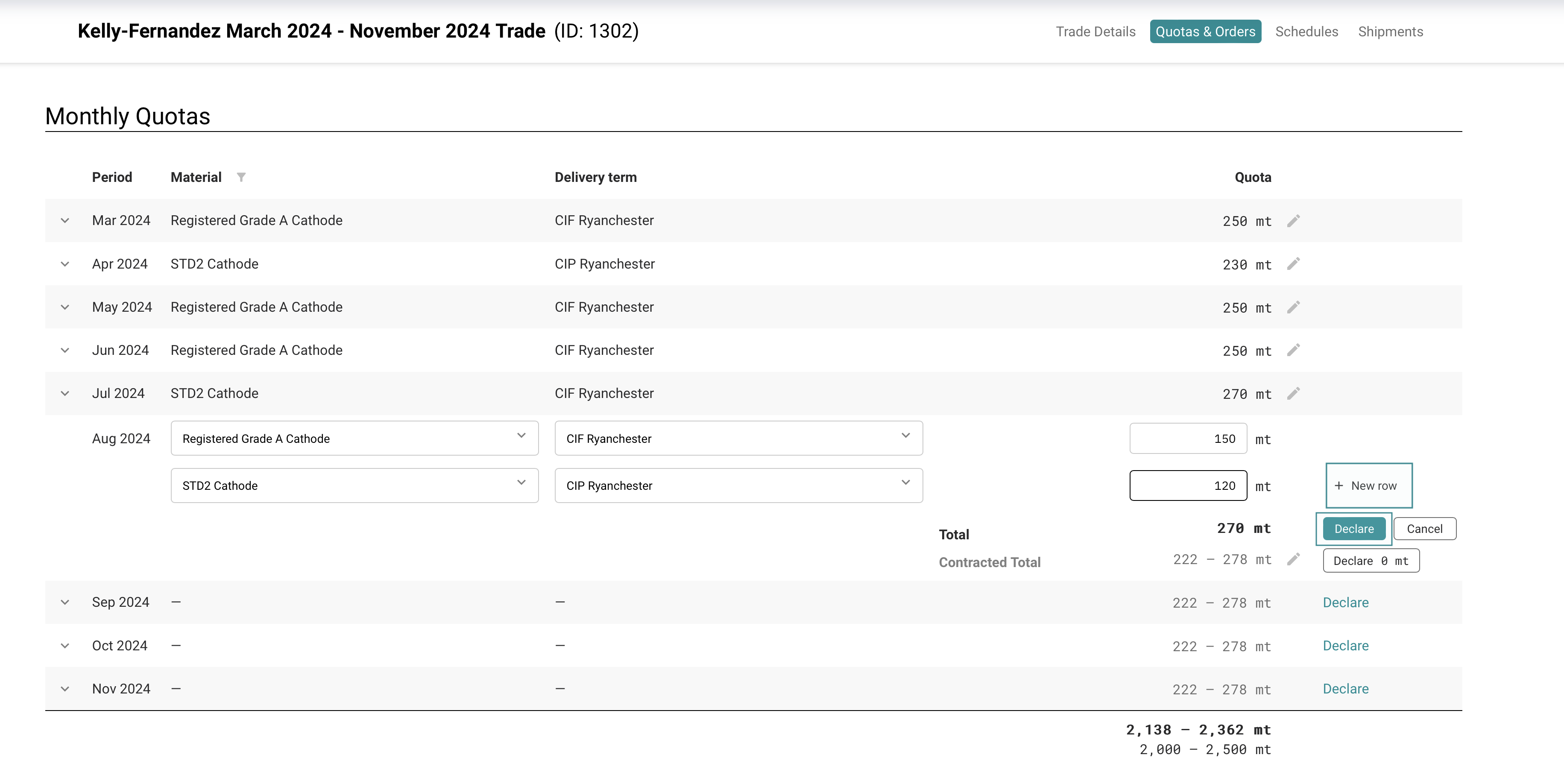Edit the Jun 2024 quota pencil icon
Screen dimensions: 1564x784
1293,350
